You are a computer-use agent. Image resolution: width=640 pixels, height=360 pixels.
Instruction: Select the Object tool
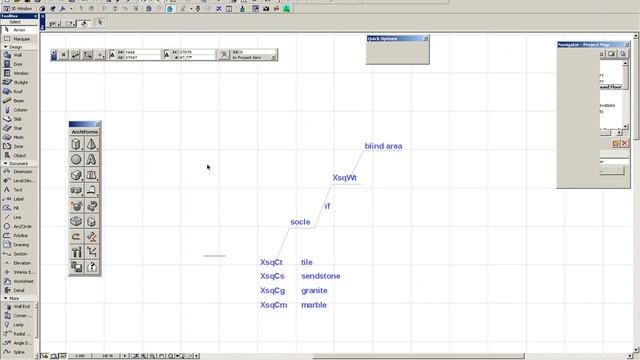point(18,155)
